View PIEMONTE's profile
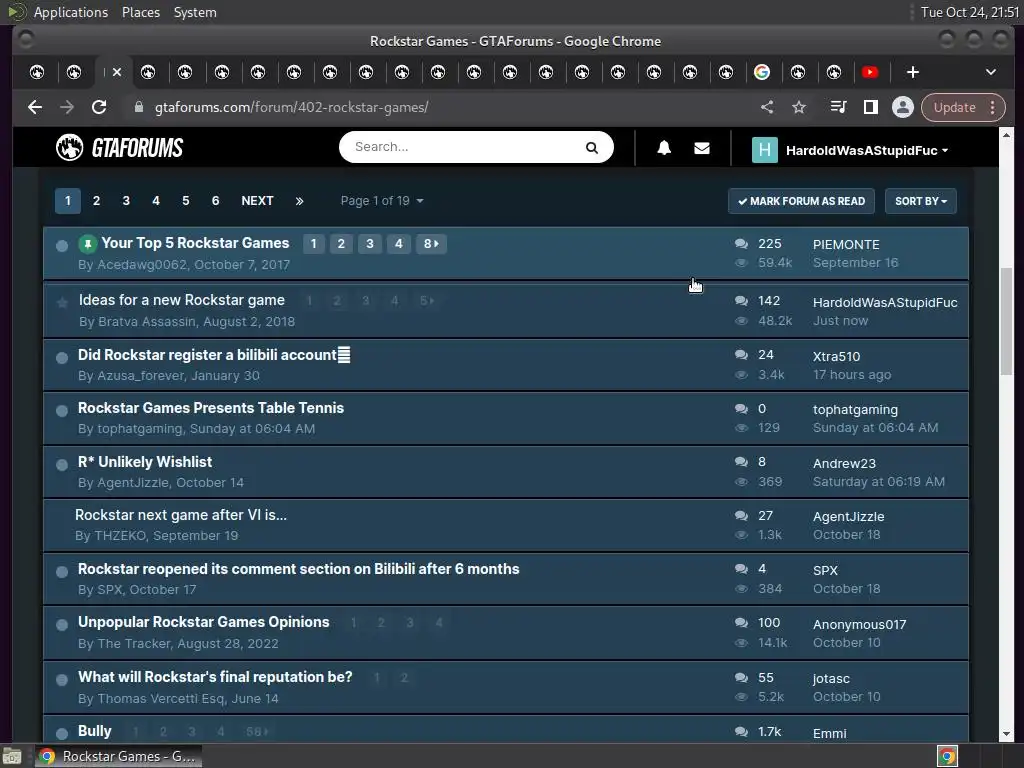The width and height of the screenshot is (1024, 768). [x=846, y=244]
